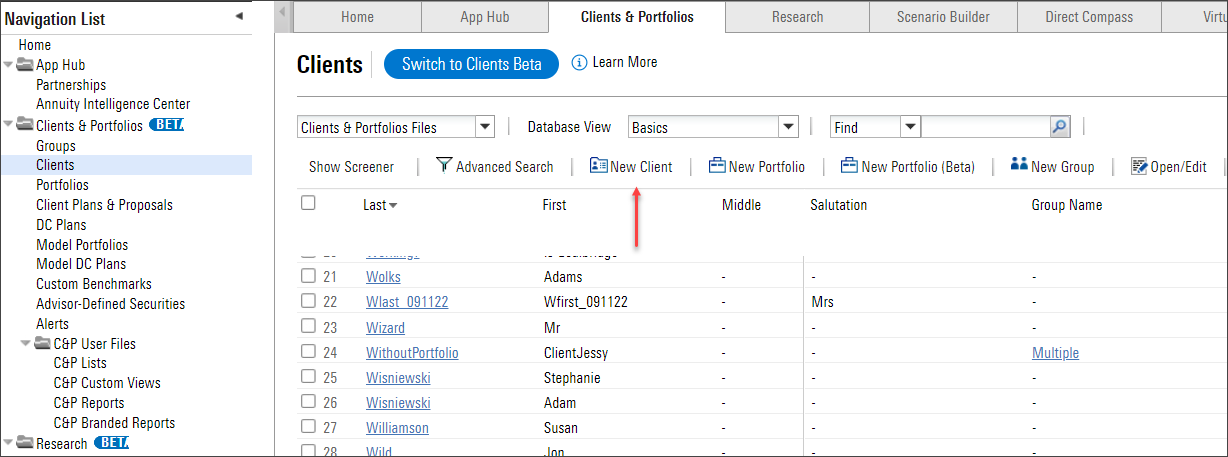Click inside the Find text field
The width and height of the screenshot is (1228, 457).
tap(985, 127)
